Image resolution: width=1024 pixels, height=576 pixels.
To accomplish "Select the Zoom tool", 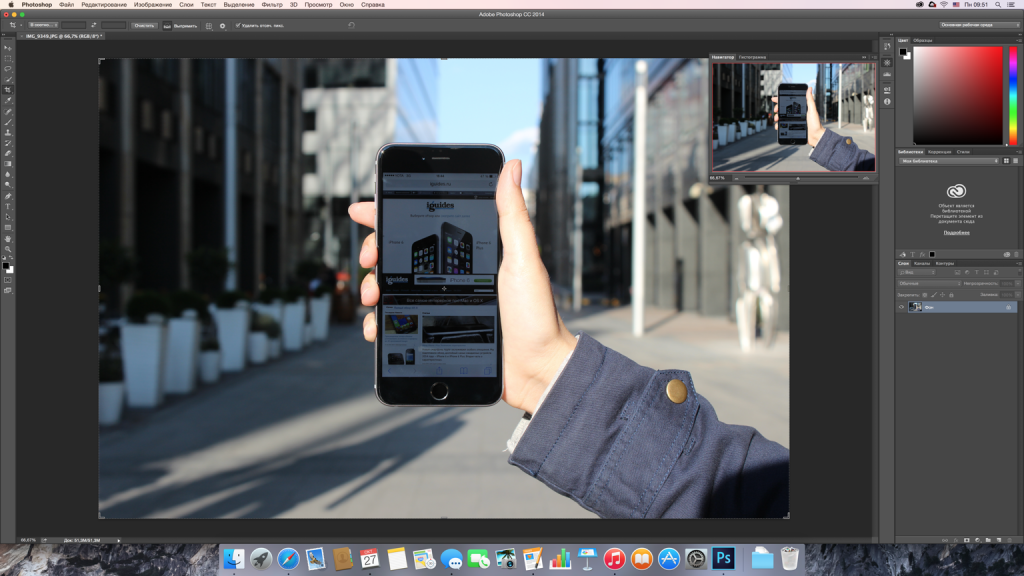I will click(x=8, y=249).
